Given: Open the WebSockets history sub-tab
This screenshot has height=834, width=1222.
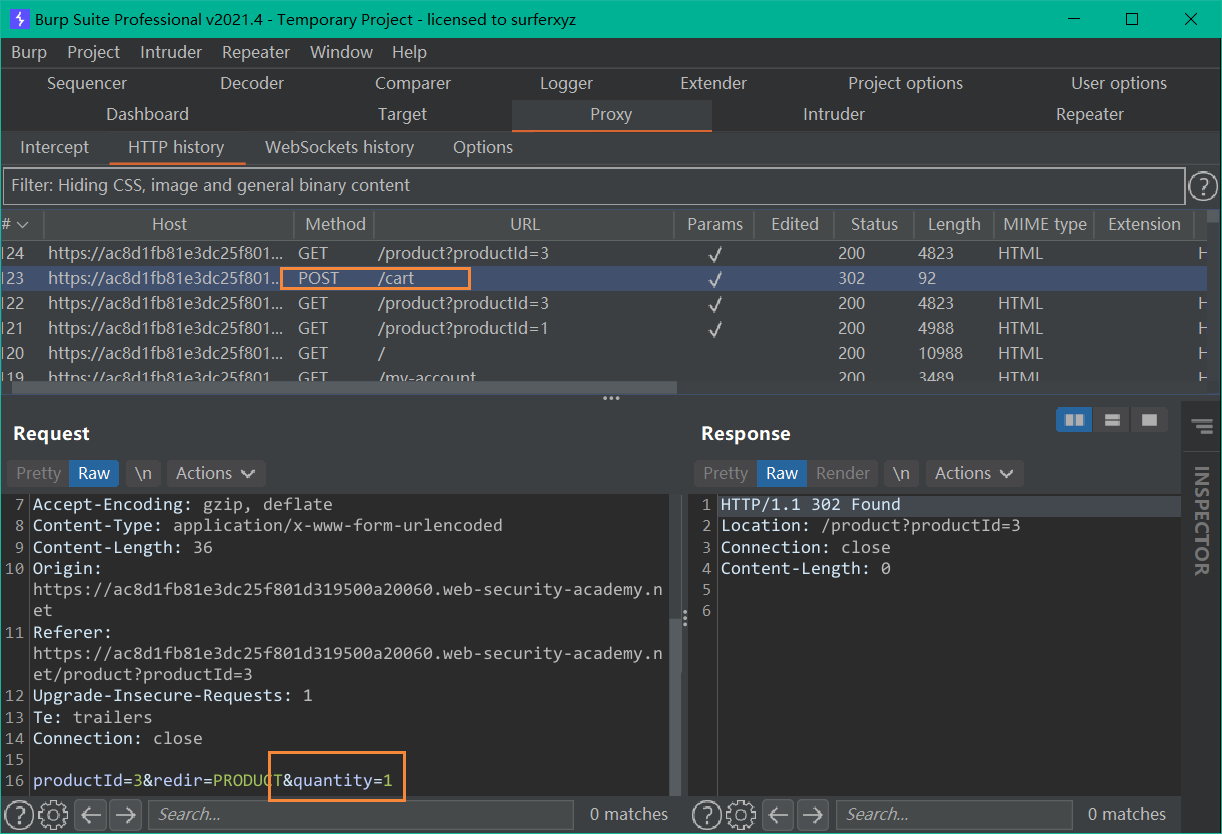Looking at the screenshot, I should pyautogui.click(x=339, y=147).
